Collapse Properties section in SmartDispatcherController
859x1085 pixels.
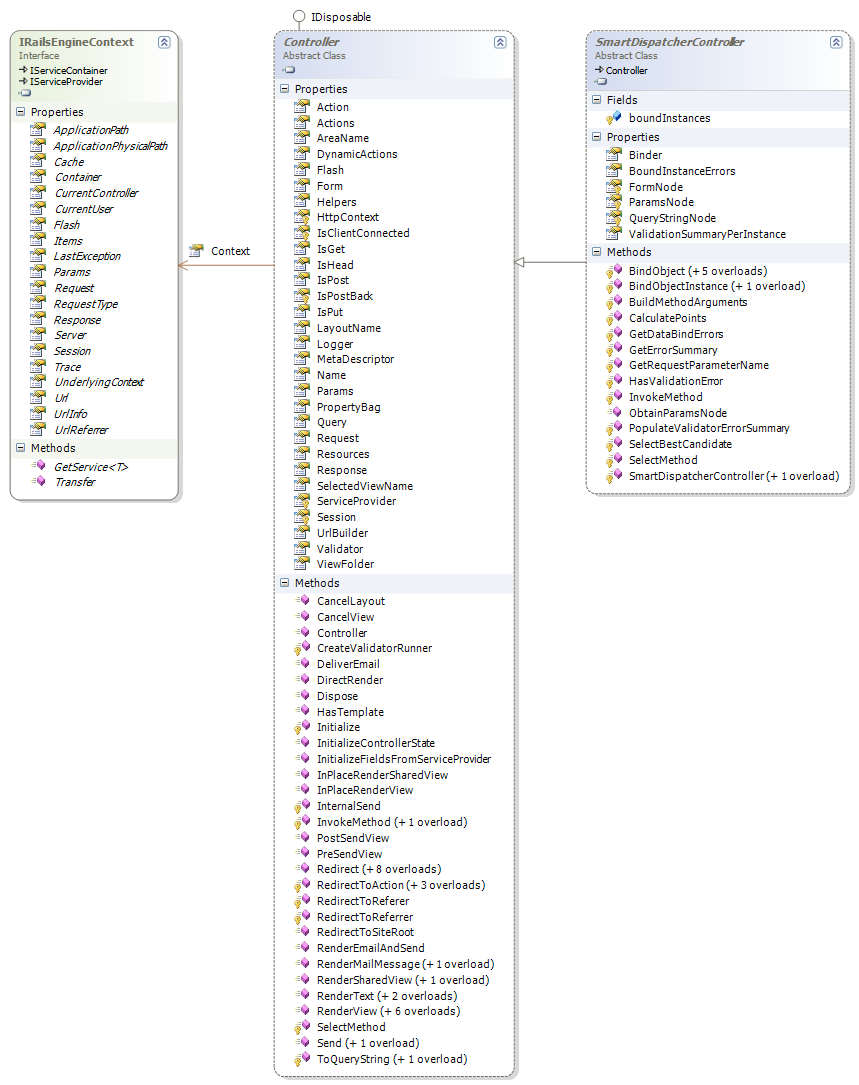(x=597, y=137)
